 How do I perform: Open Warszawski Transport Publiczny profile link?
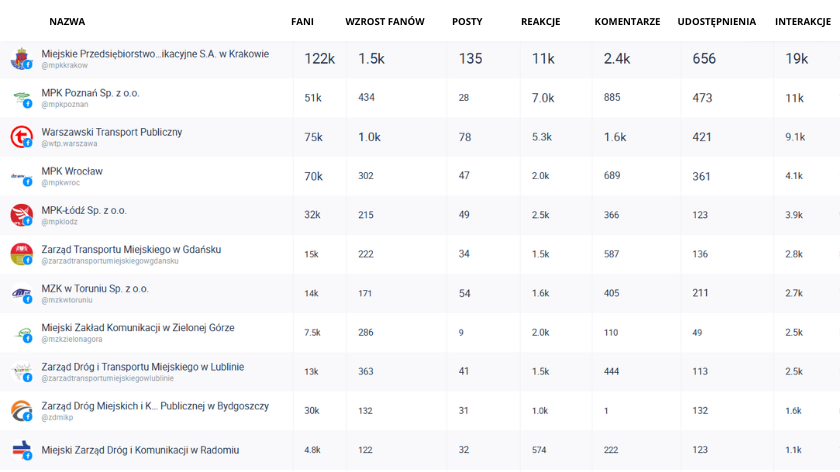[x=112, y=132]
